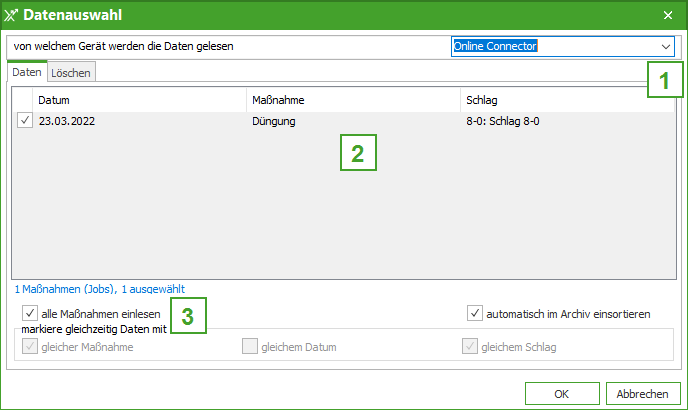Image resolution: width=688 pixels, height=410 pixels.
Task: Switch to the Löschen tab
Action: pyautogui.click(x=71, y=73)
